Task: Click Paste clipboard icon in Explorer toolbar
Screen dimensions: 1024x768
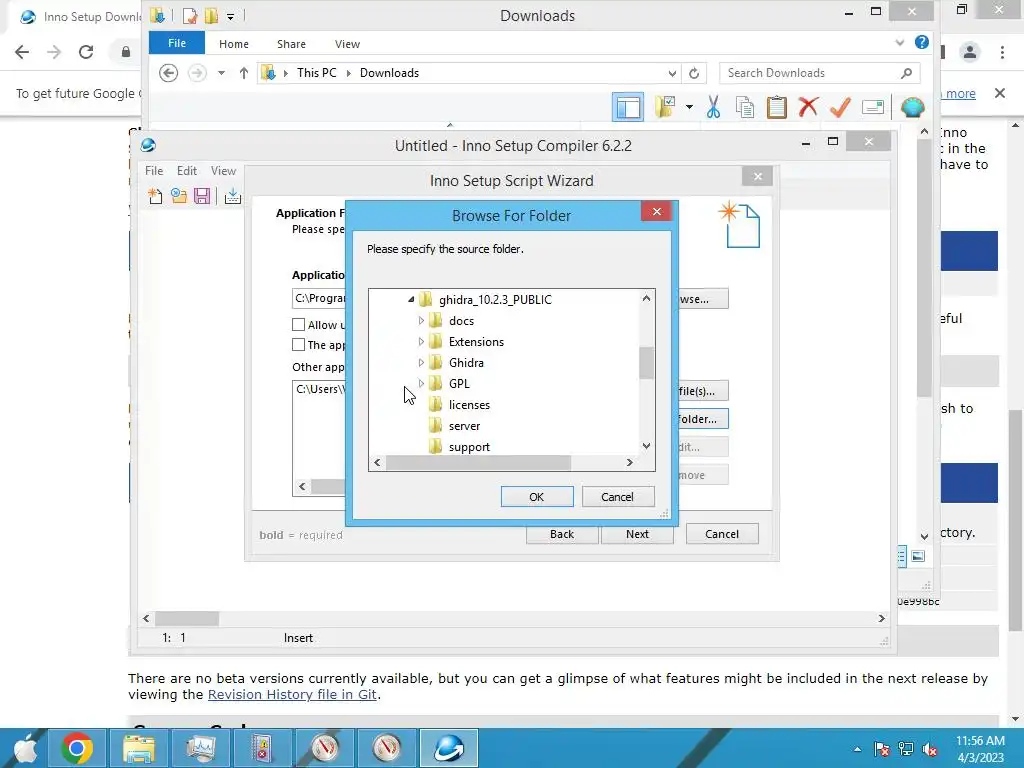Action: tap(776, 107)
